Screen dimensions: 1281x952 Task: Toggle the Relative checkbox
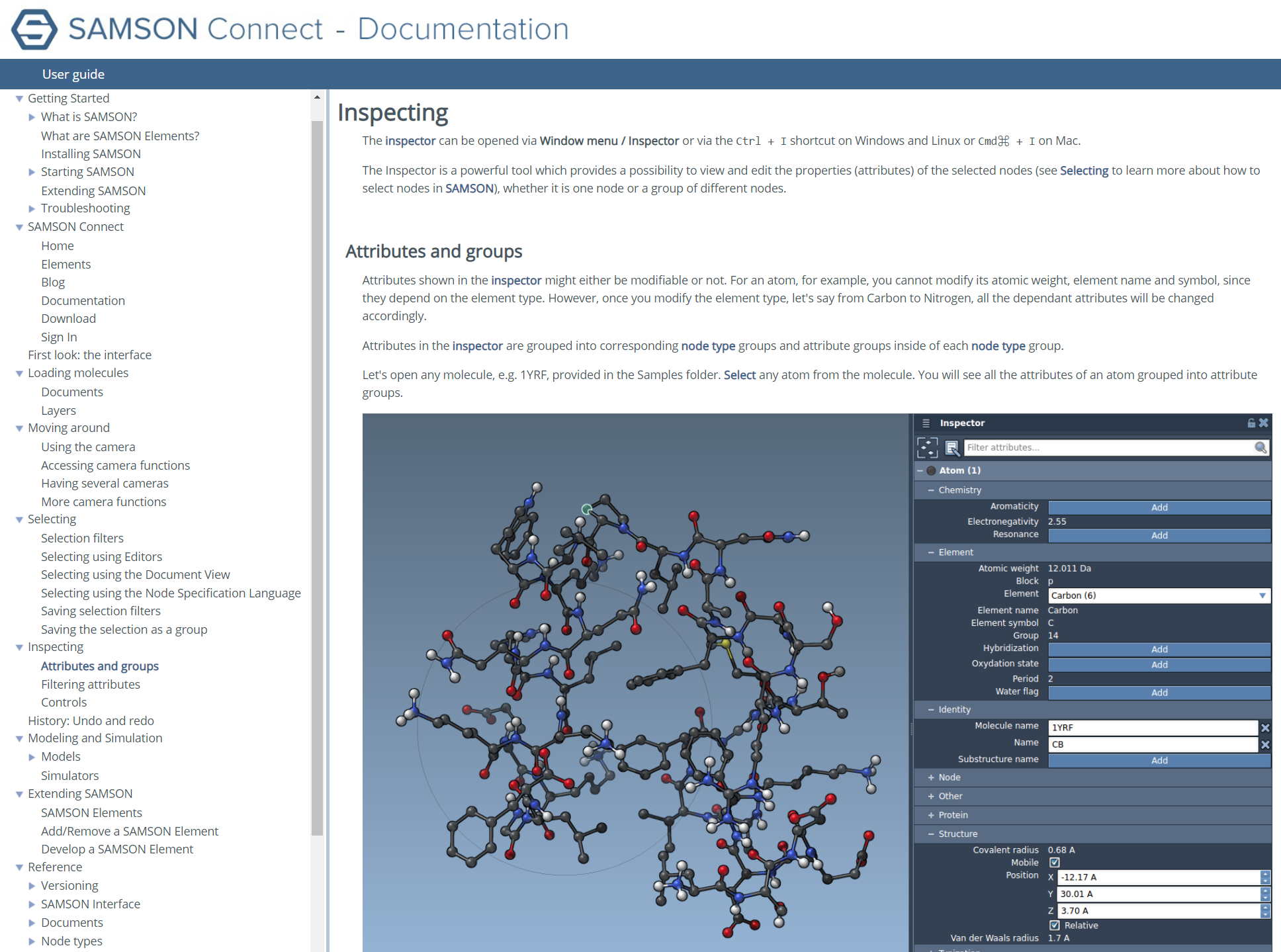[x=1055, y=926]
